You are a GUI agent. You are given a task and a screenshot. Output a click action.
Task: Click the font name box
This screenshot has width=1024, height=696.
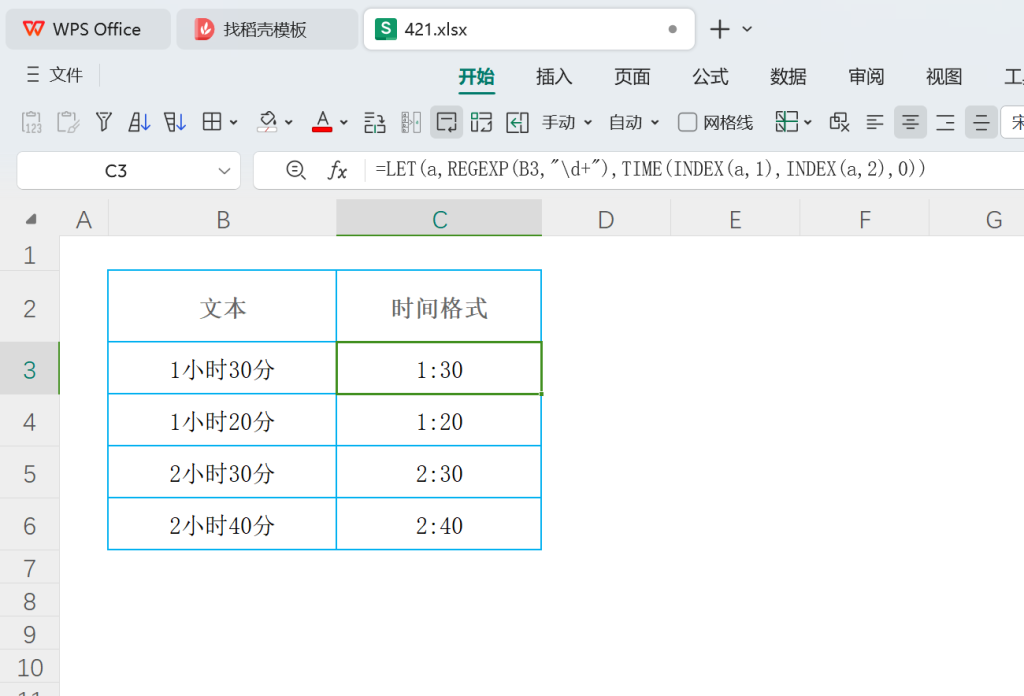[1013, 122]
